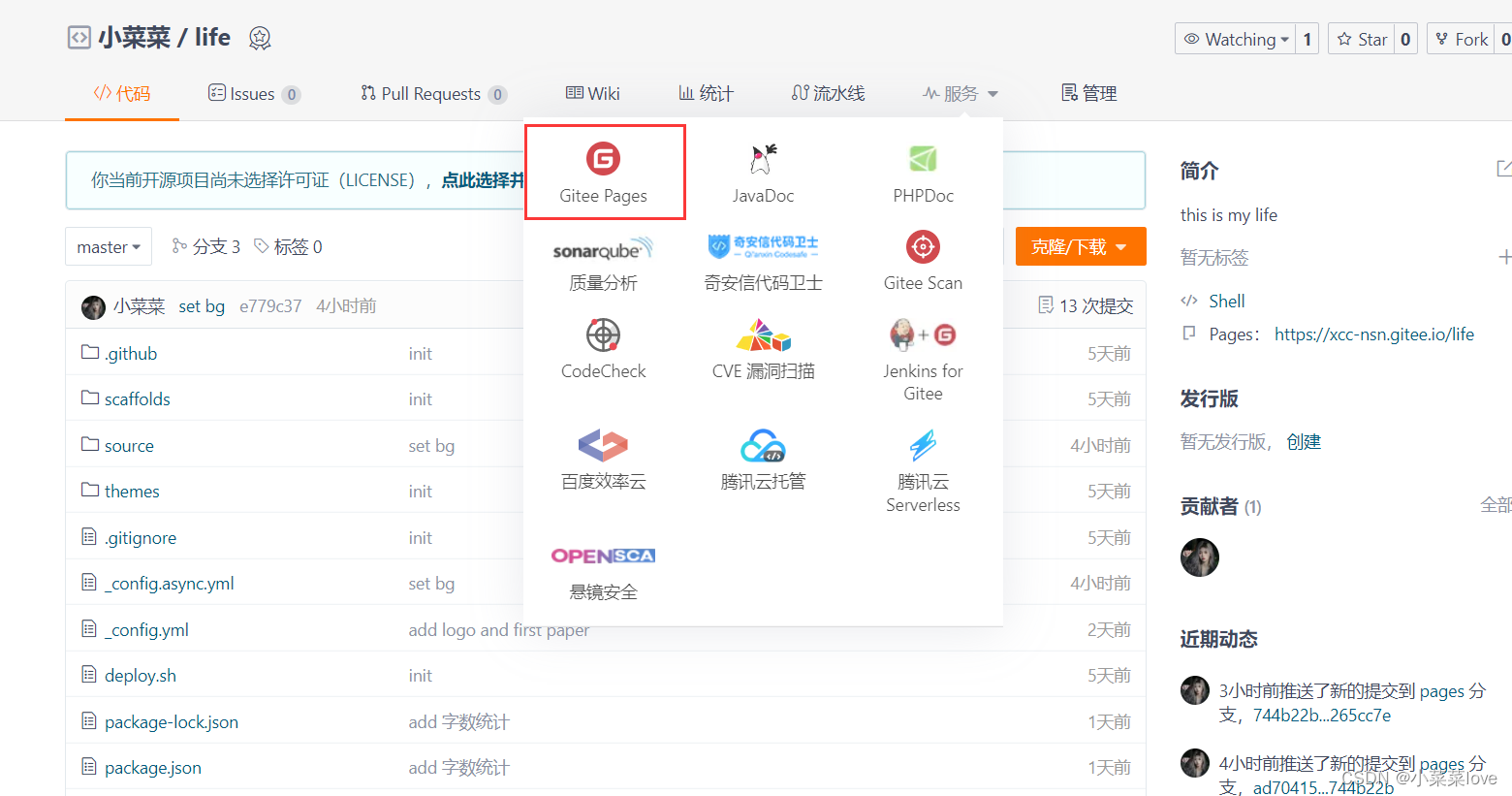
Task: Open the 克隆/下载 dropdown
Action: point(1080,246)
